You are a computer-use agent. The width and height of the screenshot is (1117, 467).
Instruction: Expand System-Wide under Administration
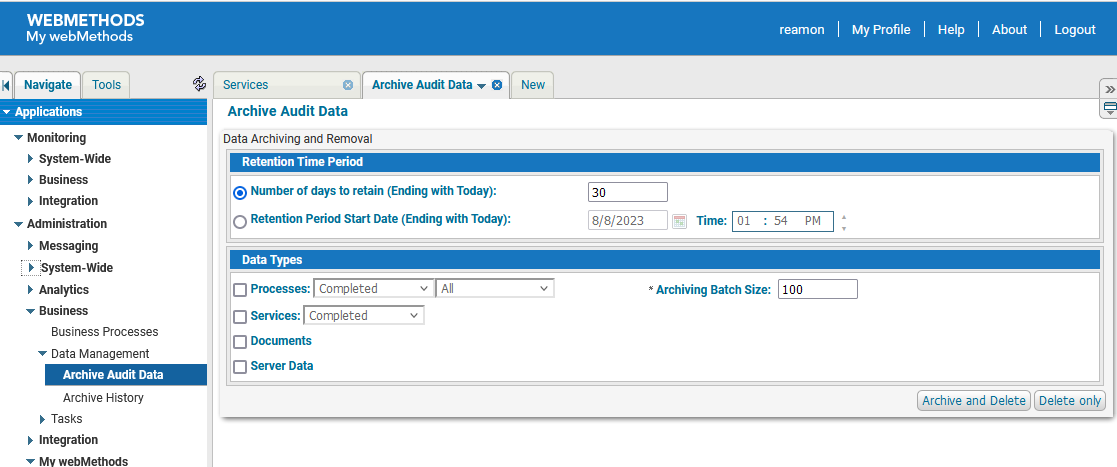pyautogui.click(x=31, y=268)
